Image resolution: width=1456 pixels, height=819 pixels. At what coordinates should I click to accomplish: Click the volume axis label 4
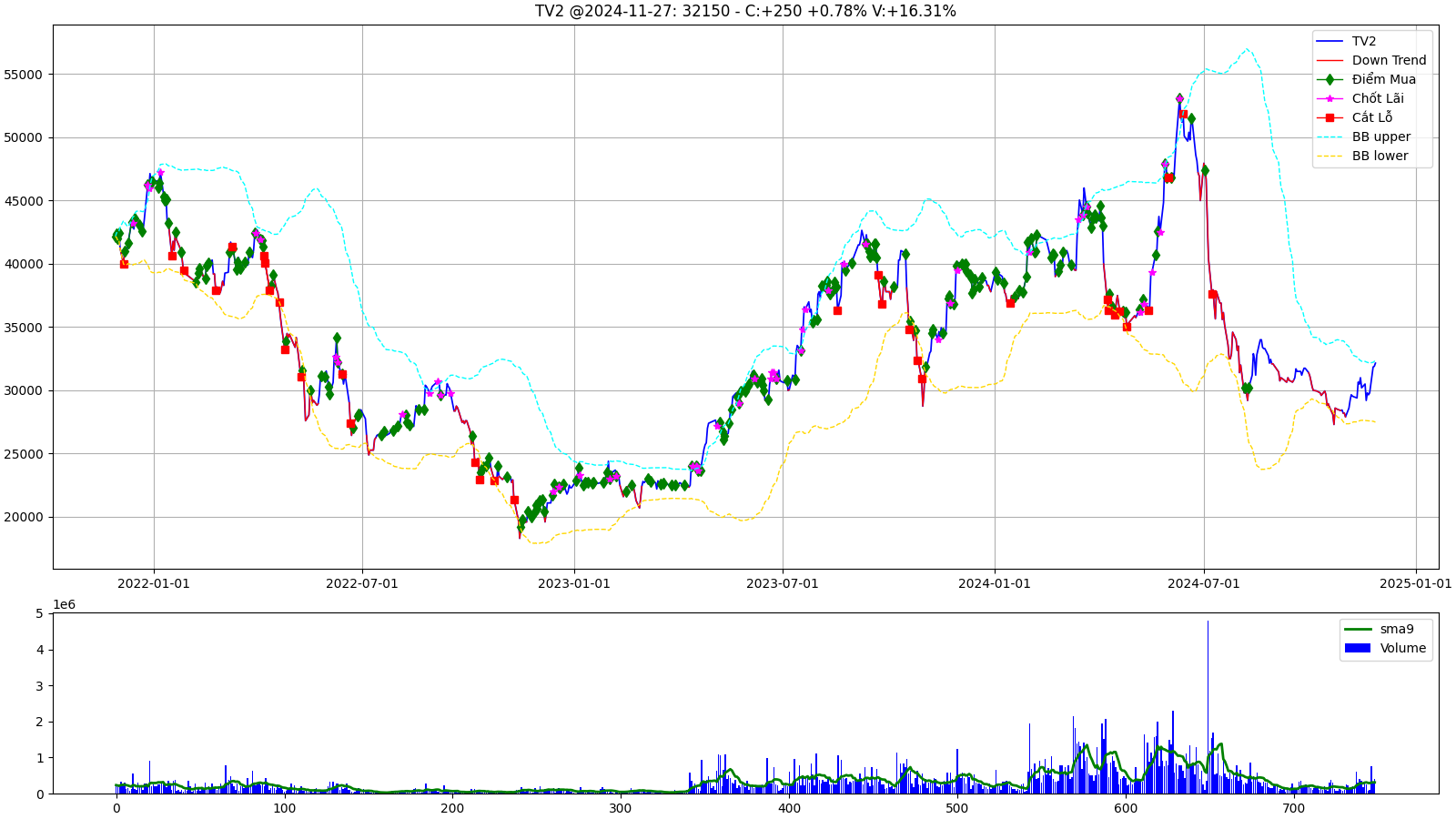coord(39,650)
